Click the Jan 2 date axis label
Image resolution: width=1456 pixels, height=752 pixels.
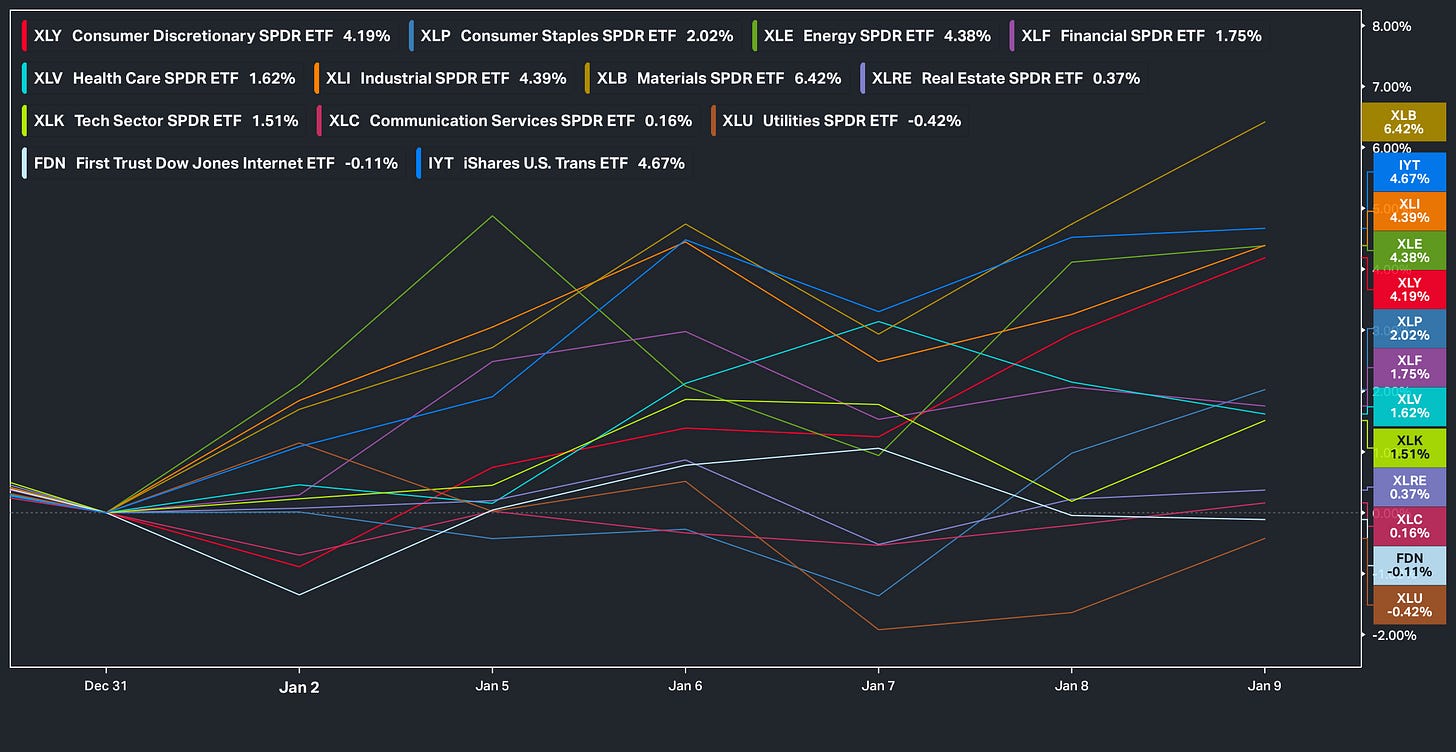[299, 686]
